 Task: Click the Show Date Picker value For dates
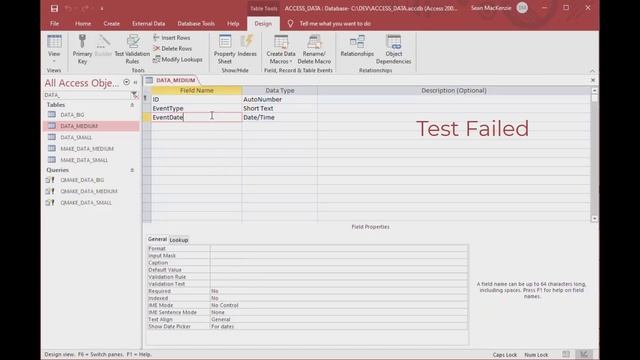click(339, 327)
